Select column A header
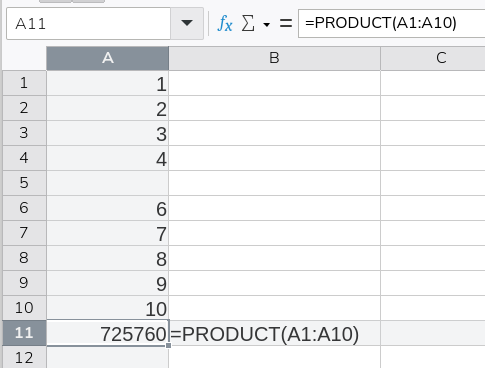The image size is (485, 368). pyautogui.click(x=108, y=58)
